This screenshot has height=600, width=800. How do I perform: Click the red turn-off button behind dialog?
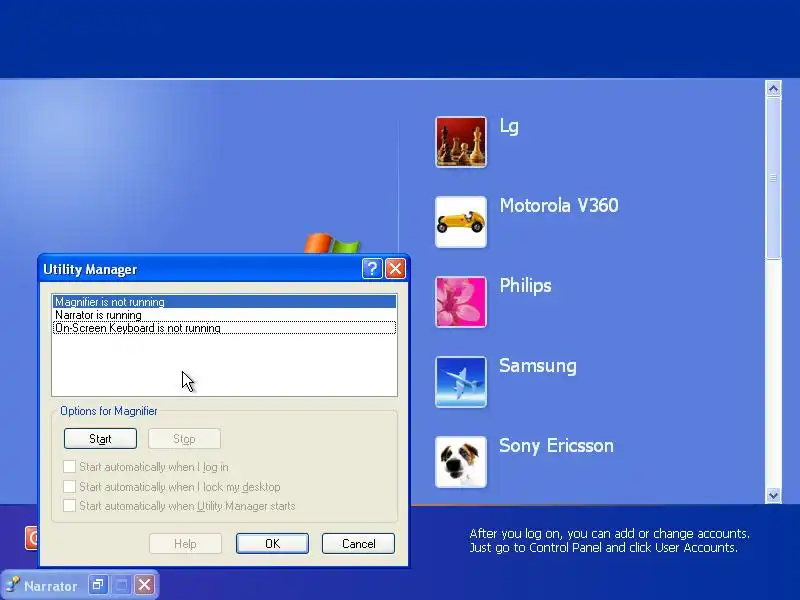[x=31, y=538]
